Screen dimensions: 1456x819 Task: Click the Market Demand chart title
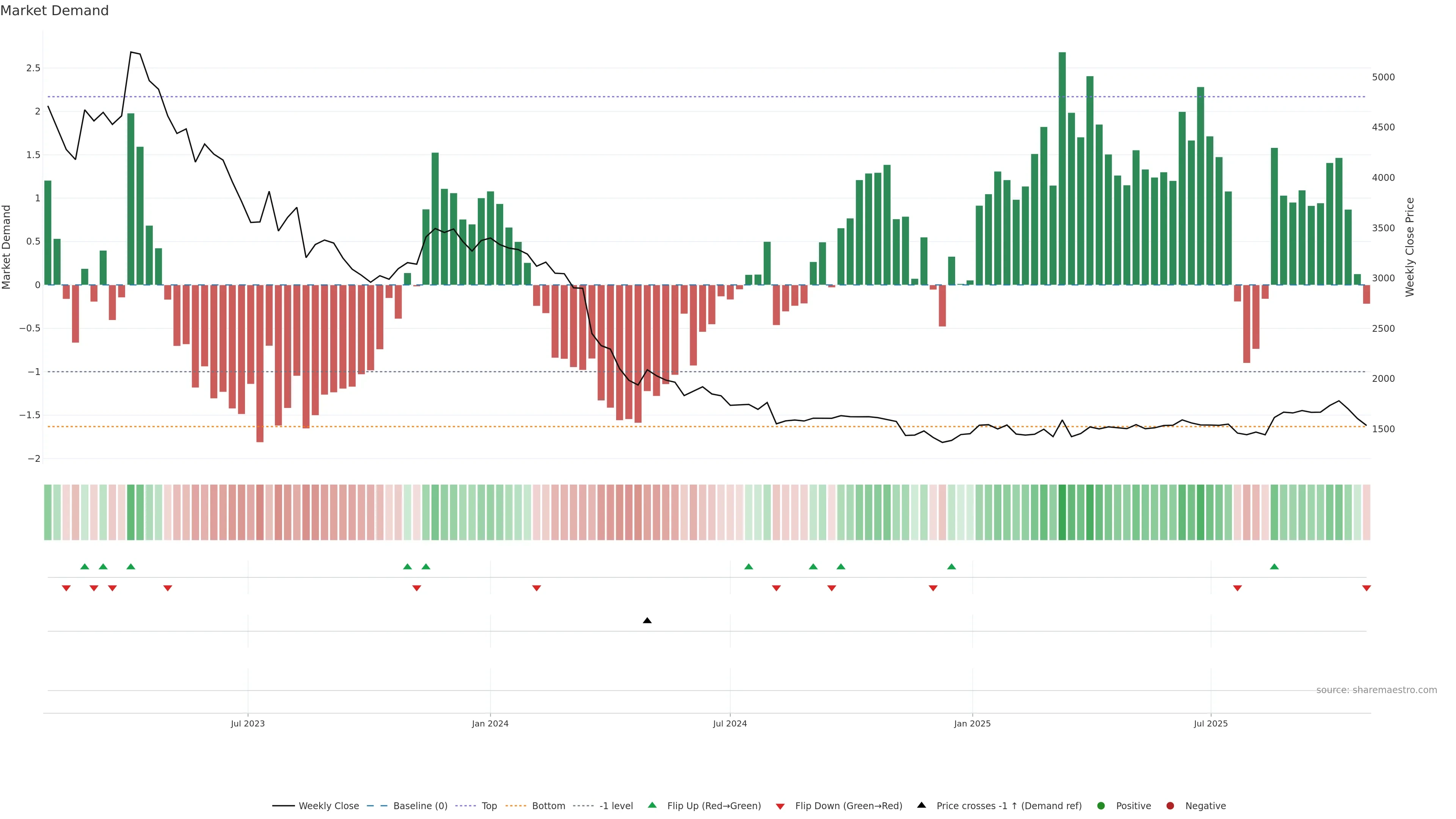click(x=54, y=11)
